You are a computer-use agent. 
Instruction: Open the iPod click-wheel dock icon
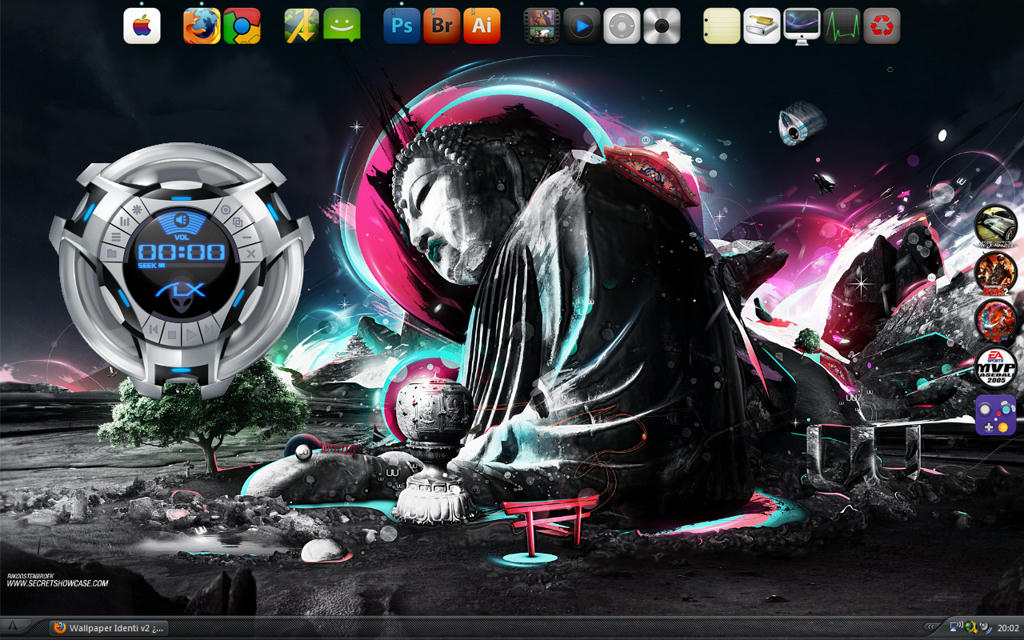[622, 26]
